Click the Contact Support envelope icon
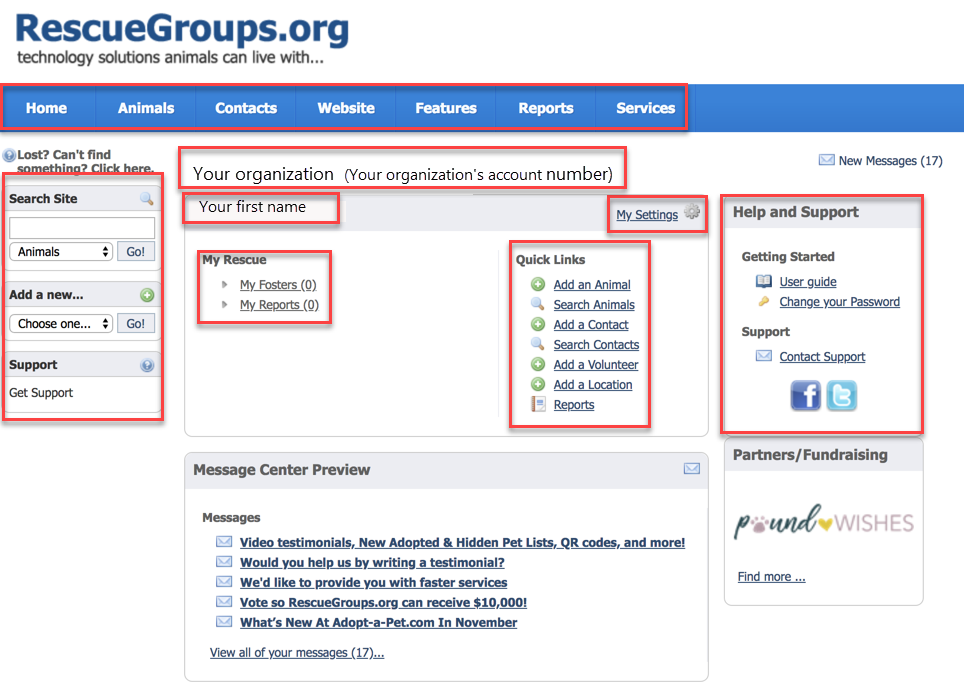 (x=764, y=356)
